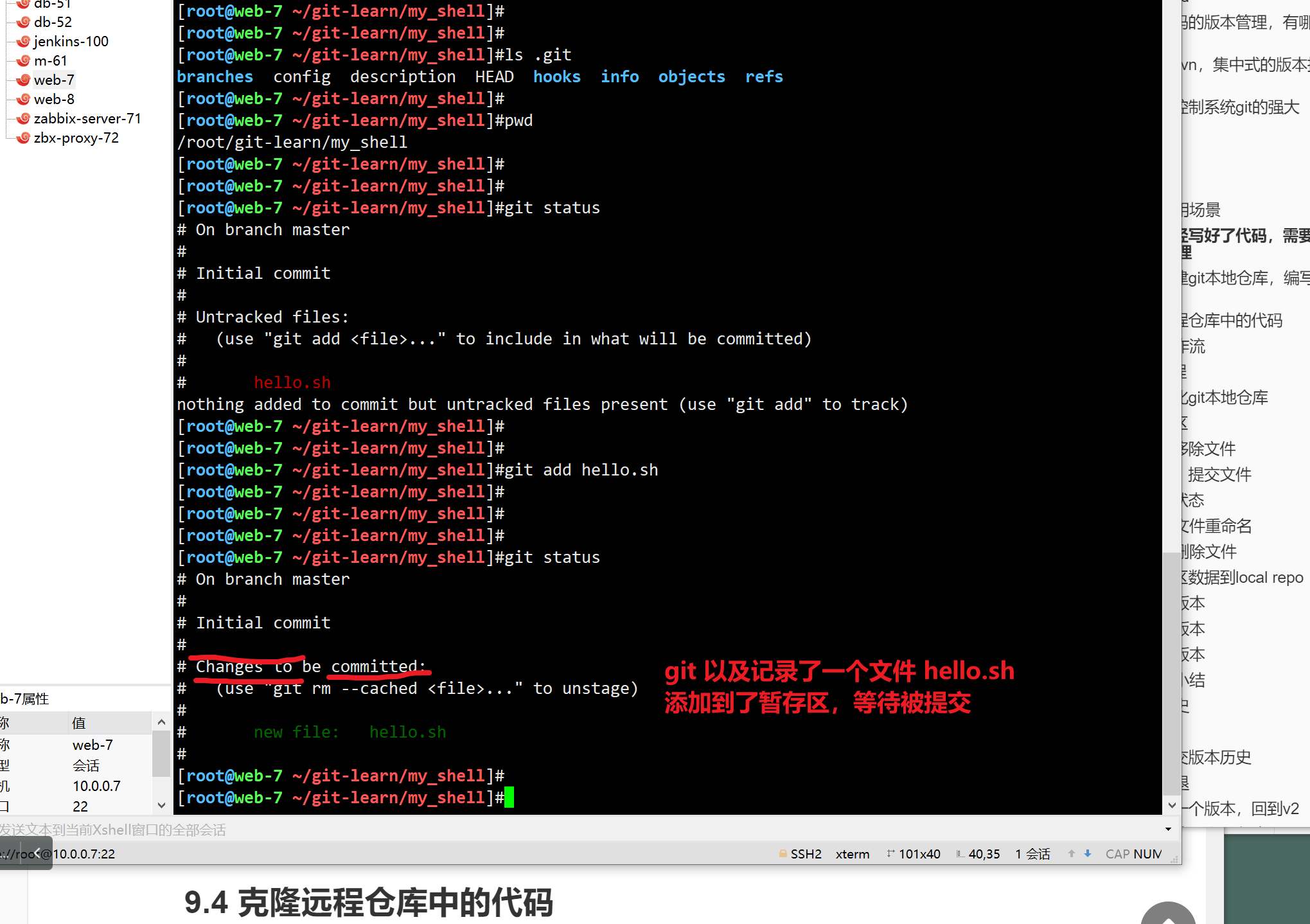The image size is (1310, 924).
Task: Open the xterm terminal type selector
Action: [x=853, y=853]
